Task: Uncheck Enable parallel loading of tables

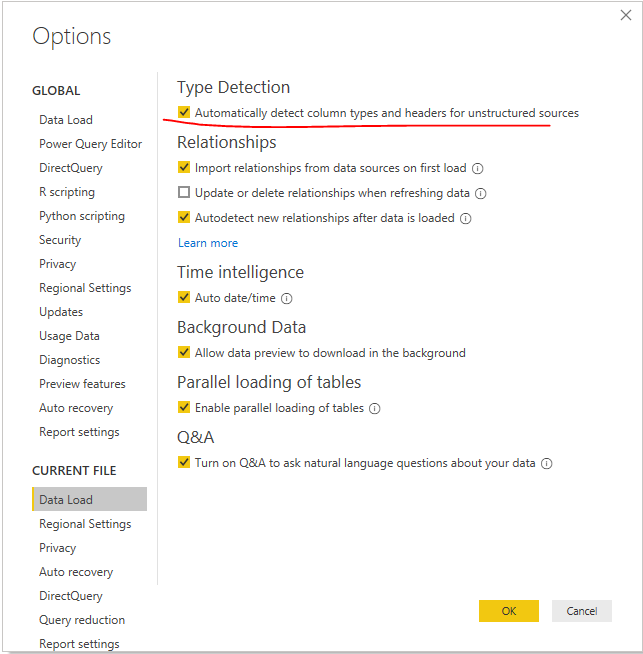Action: (184, 407)
